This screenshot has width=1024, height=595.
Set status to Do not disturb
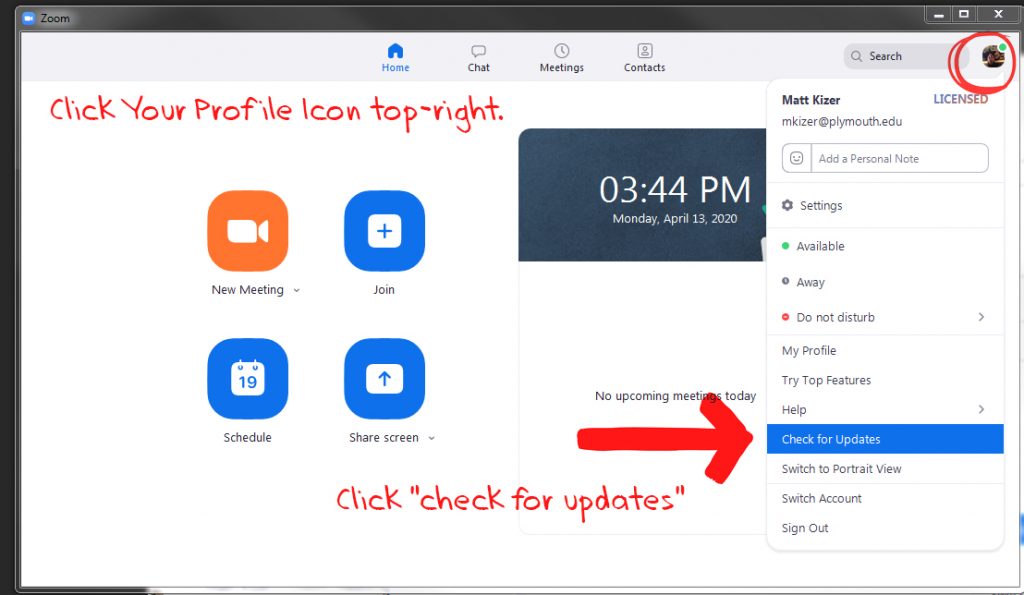885,317
